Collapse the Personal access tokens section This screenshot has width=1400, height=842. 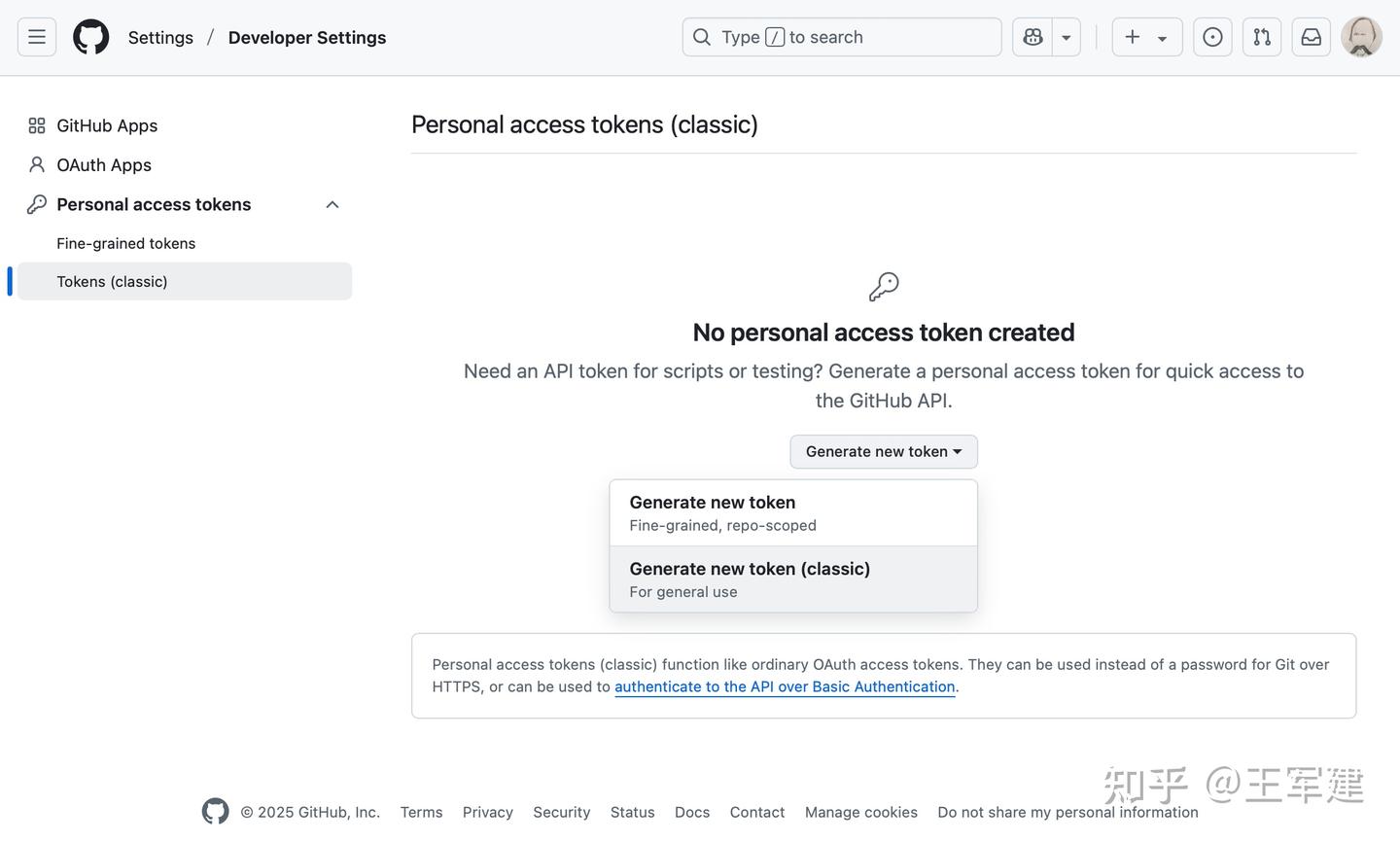(332, 204)
